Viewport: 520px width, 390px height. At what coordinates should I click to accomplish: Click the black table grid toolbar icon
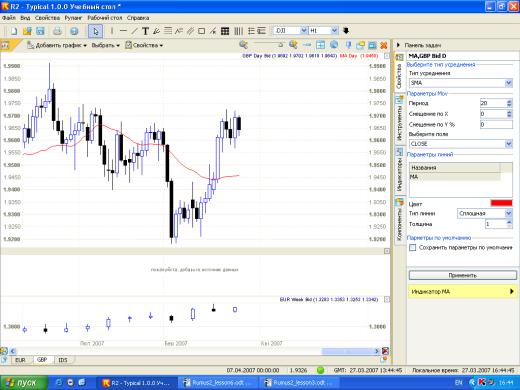(225, 31)
